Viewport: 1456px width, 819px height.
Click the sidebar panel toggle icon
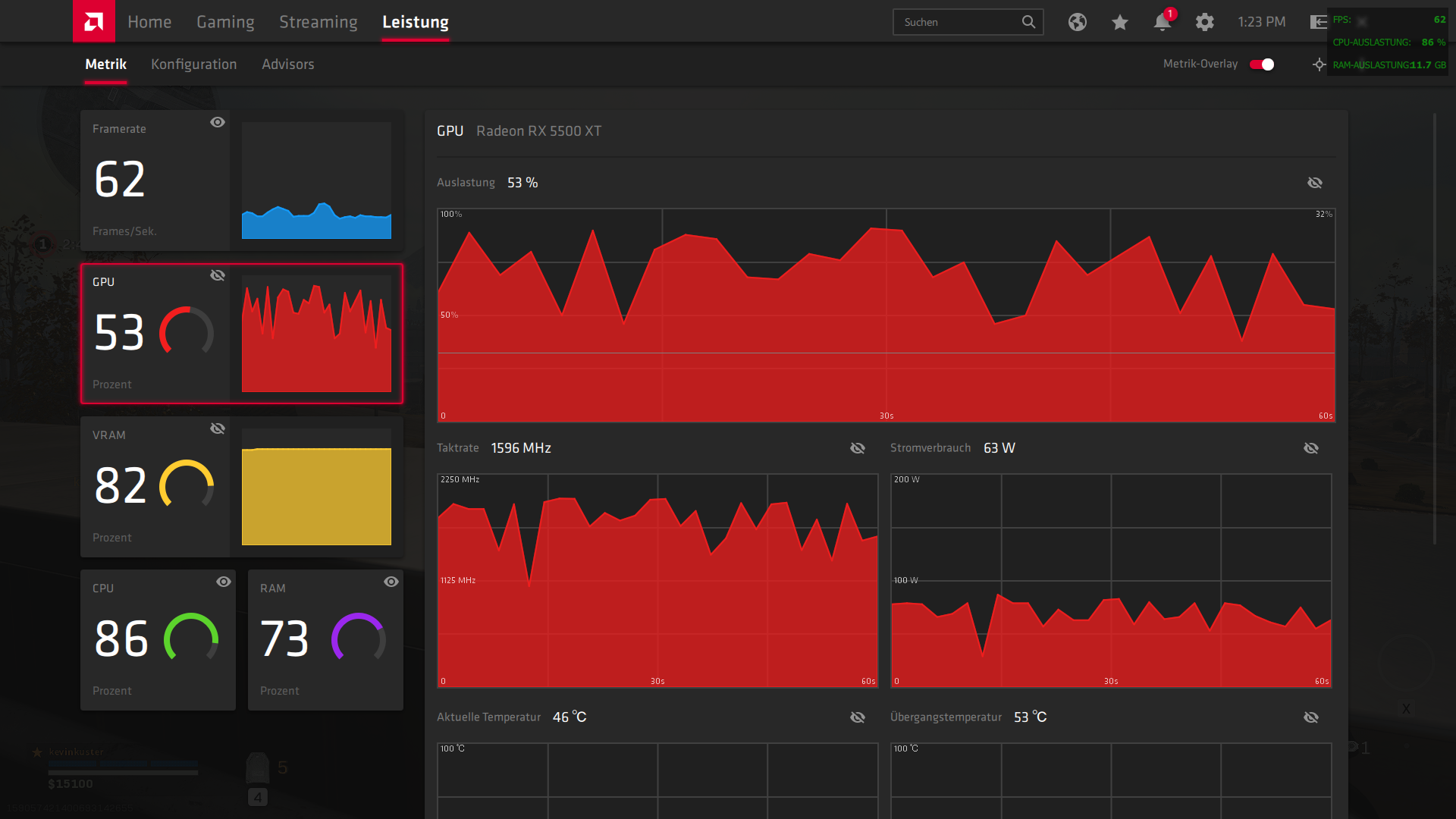(x=1319, y=22)
